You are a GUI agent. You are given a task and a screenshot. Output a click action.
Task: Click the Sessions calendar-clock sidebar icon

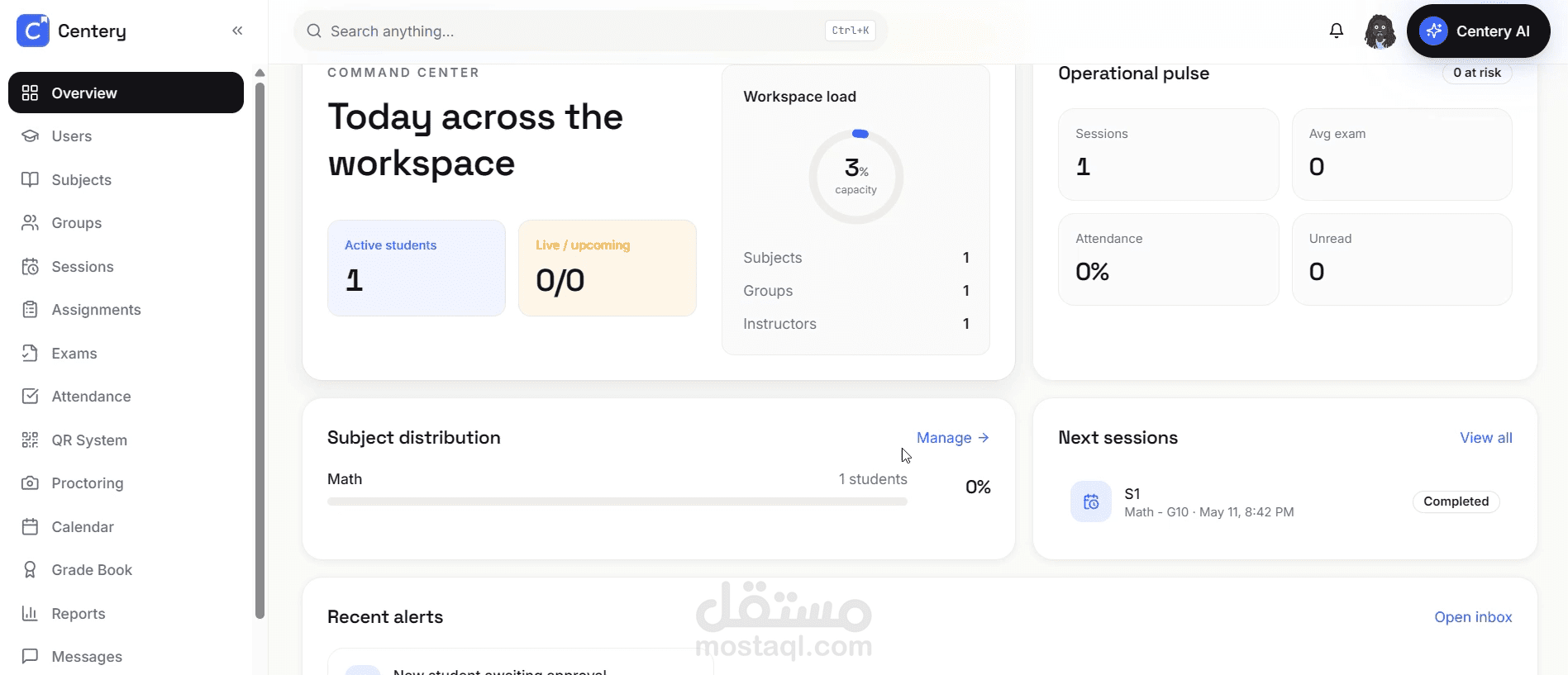tap(30, 266)
